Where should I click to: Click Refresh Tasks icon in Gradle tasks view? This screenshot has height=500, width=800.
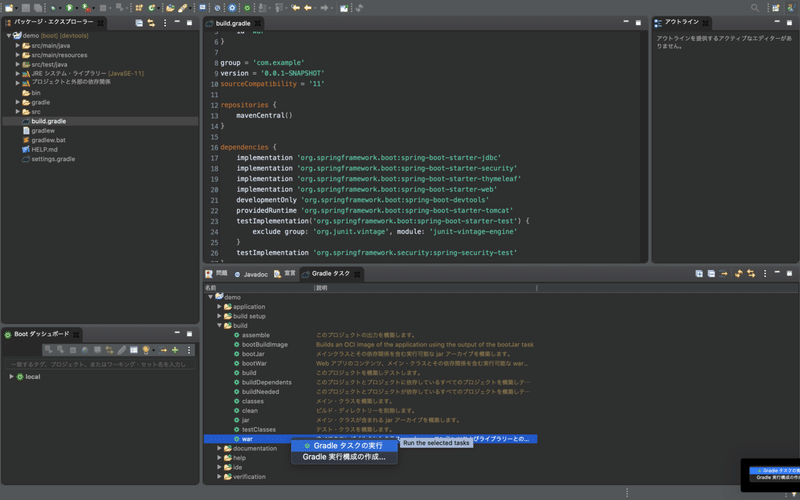pyautogui.click(x=738, y=274)
